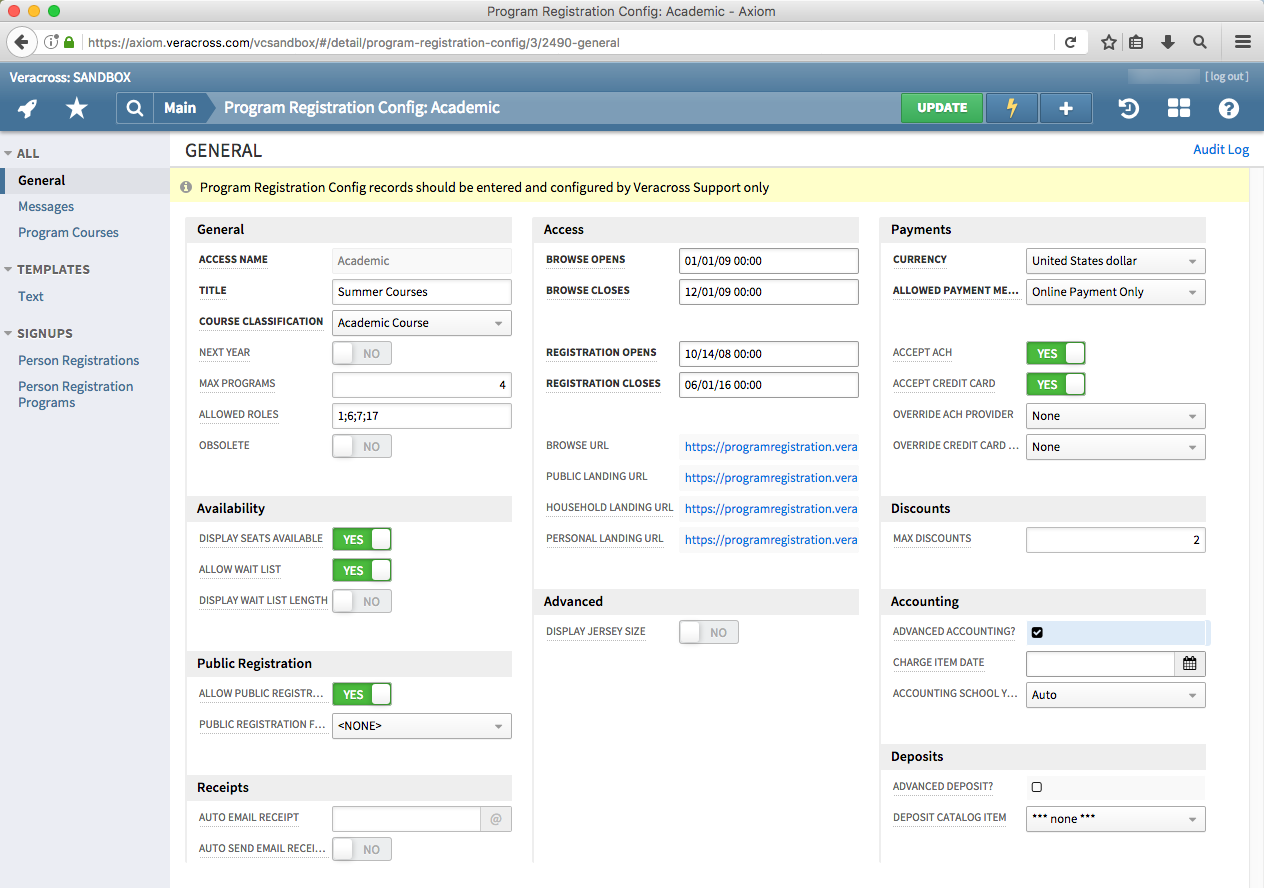The width and height of the screenshot is (1264, 888).
Task: Open Axiom search with the magnifier icon
Action: (134, 108)
